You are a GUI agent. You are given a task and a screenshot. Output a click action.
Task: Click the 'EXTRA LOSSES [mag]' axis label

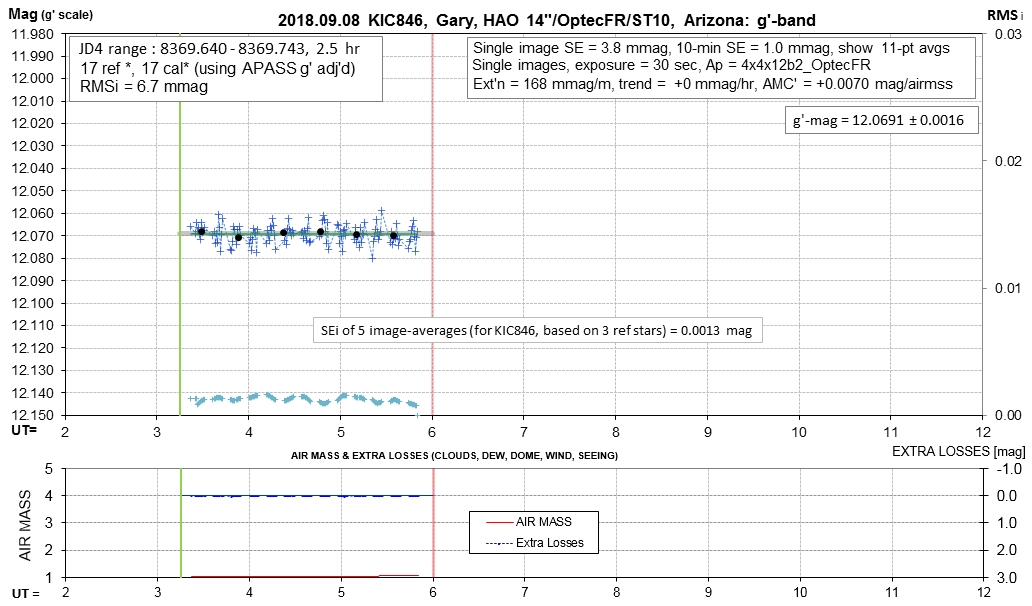pyautogui.click(x=958, y=451)
